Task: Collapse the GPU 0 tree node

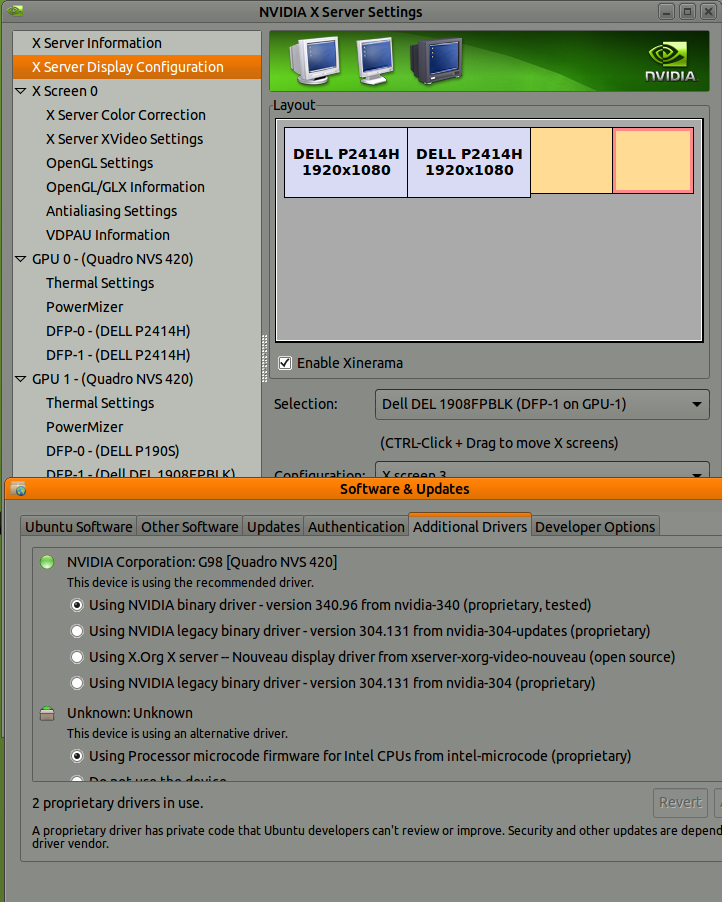Action: point(21,259)
